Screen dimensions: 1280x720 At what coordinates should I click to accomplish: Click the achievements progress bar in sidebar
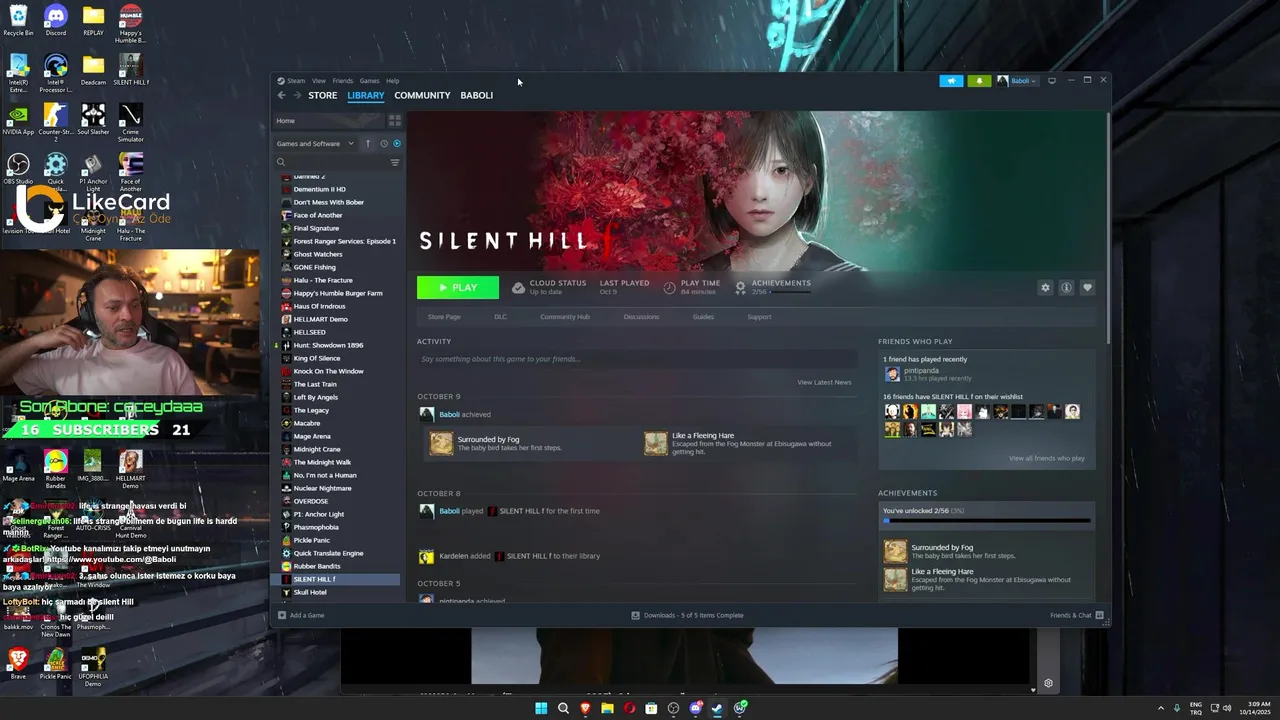tap(986, 520)
